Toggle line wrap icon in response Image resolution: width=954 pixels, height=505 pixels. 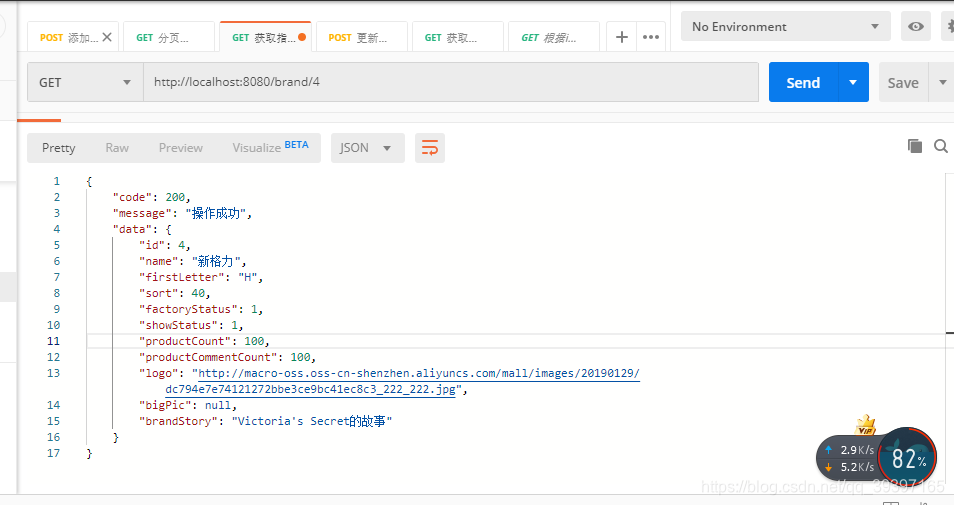[430, 148]
